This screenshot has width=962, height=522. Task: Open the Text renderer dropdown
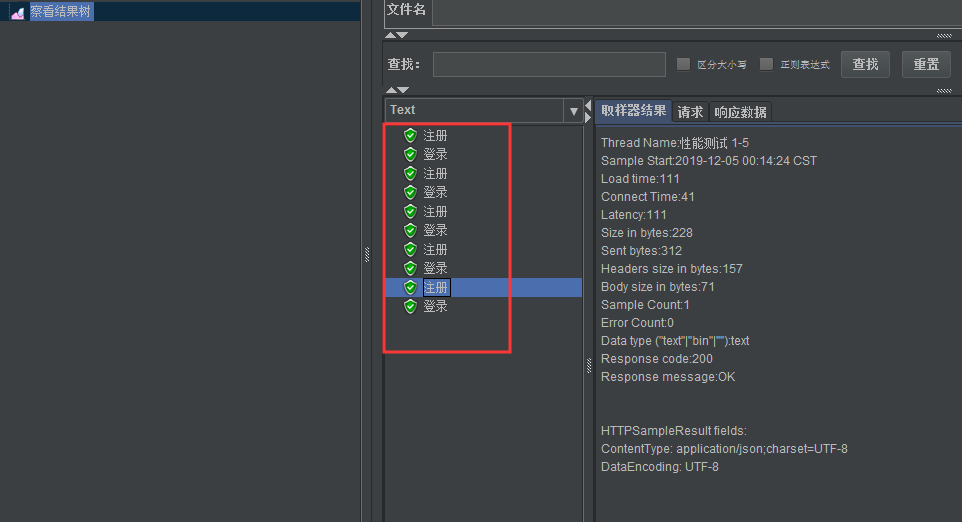pyautogui.click(x=574, y=111)
